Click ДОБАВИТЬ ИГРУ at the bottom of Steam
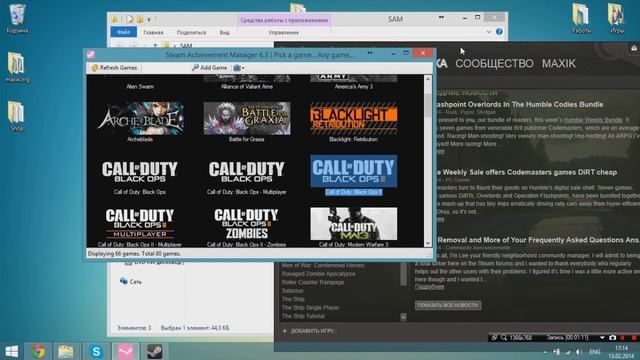 pyautogui.click(x=309, y=331)
